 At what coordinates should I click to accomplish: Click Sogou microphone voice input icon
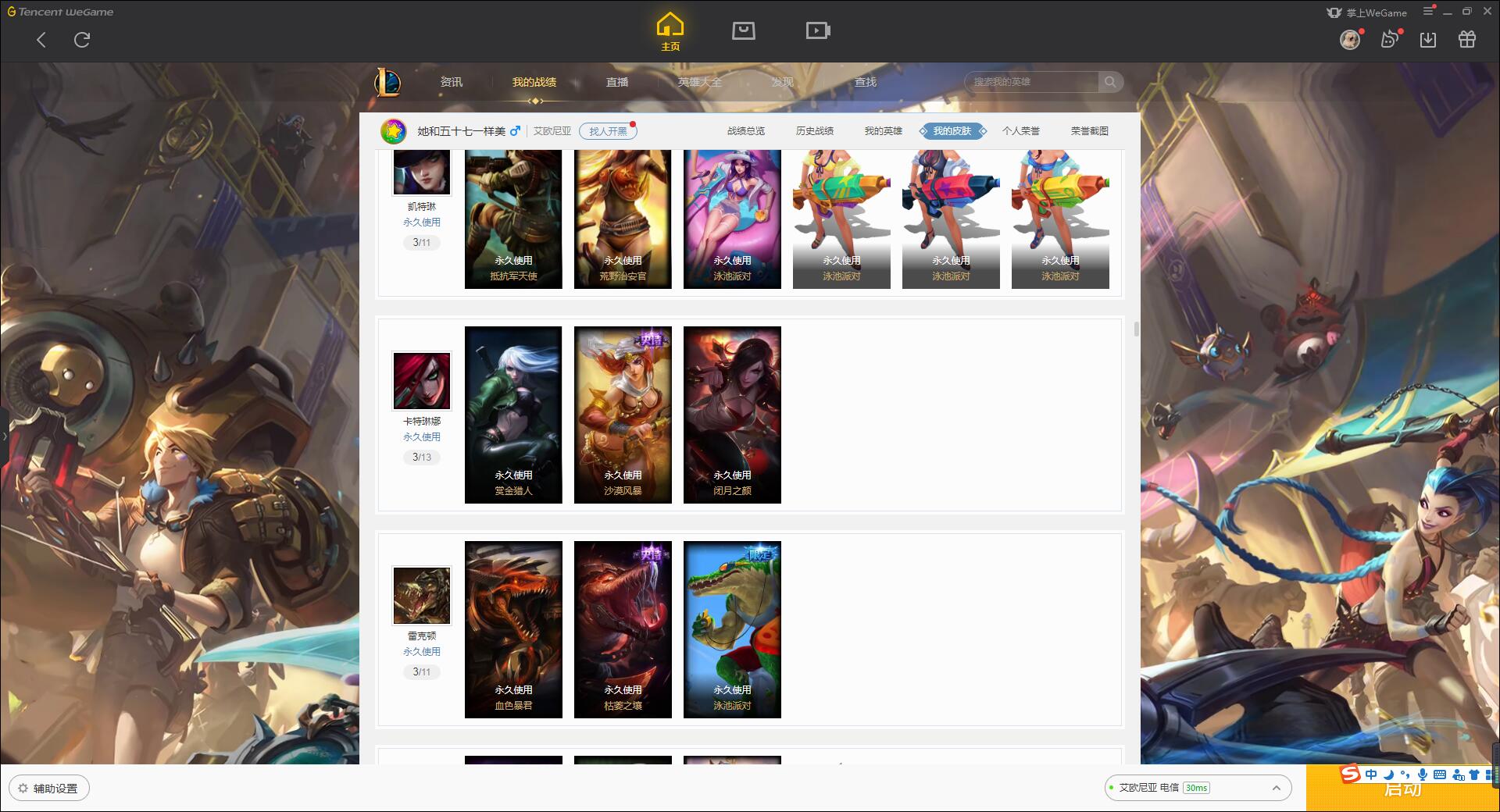pyautogui.click(x=1423, y=775)
